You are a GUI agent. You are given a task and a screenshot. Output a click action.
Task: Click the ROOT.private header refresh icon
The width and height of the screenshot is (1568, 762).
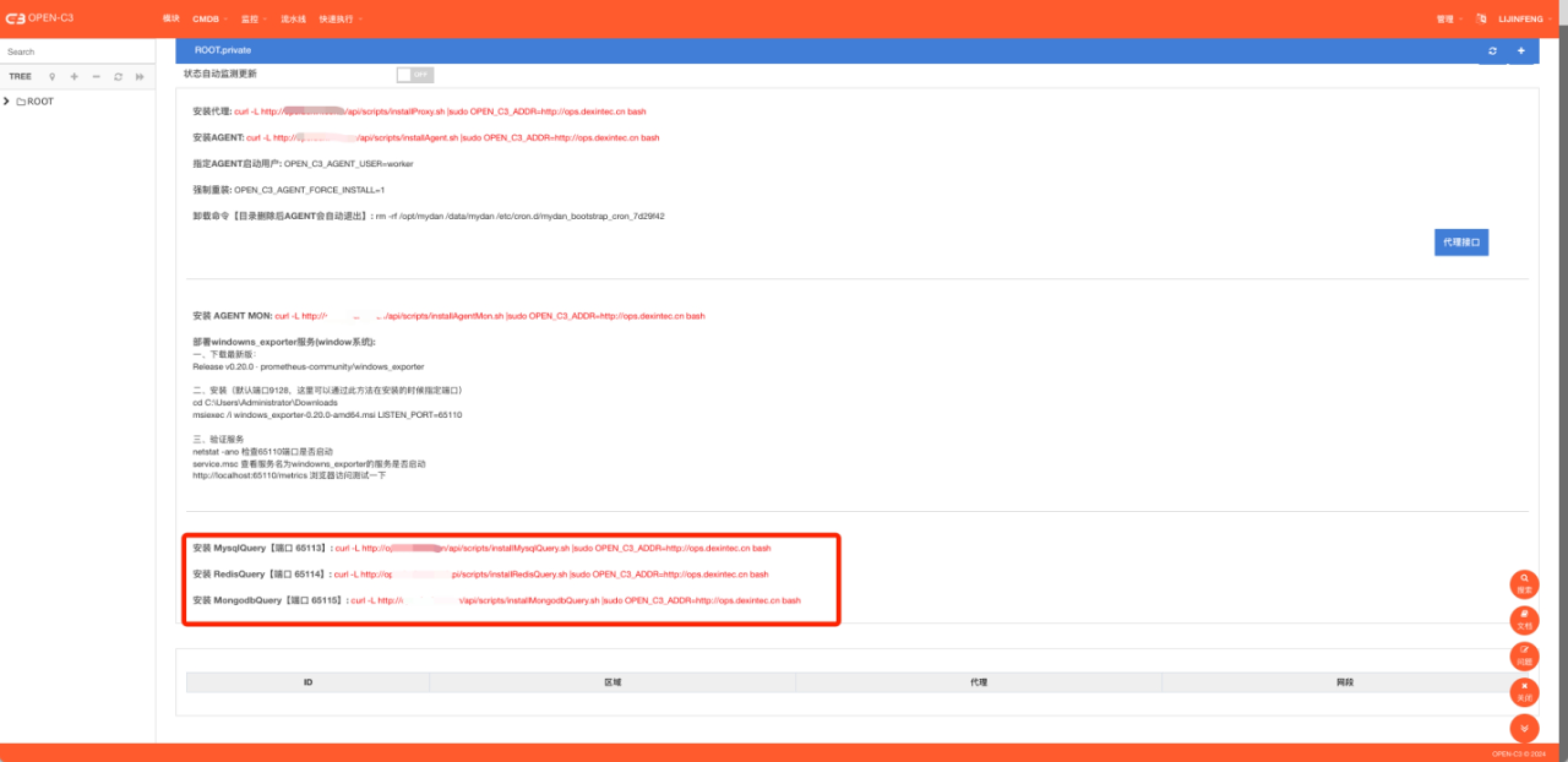point(1493,51)
